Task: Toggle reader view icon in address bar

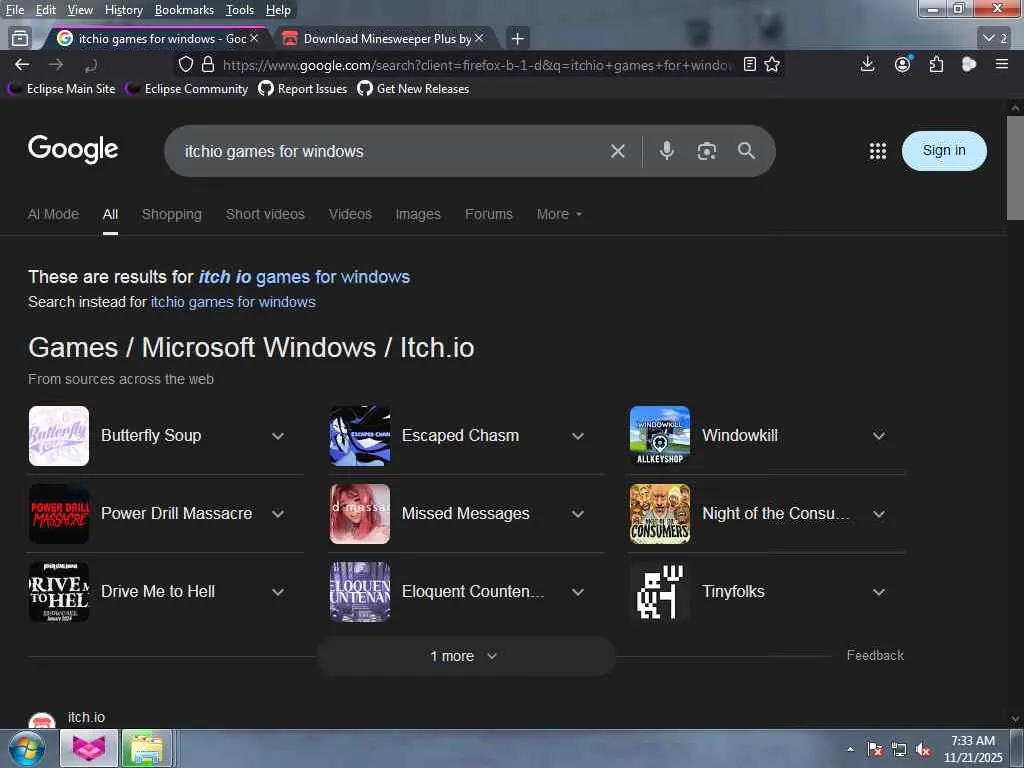Action: click(750, 64)
